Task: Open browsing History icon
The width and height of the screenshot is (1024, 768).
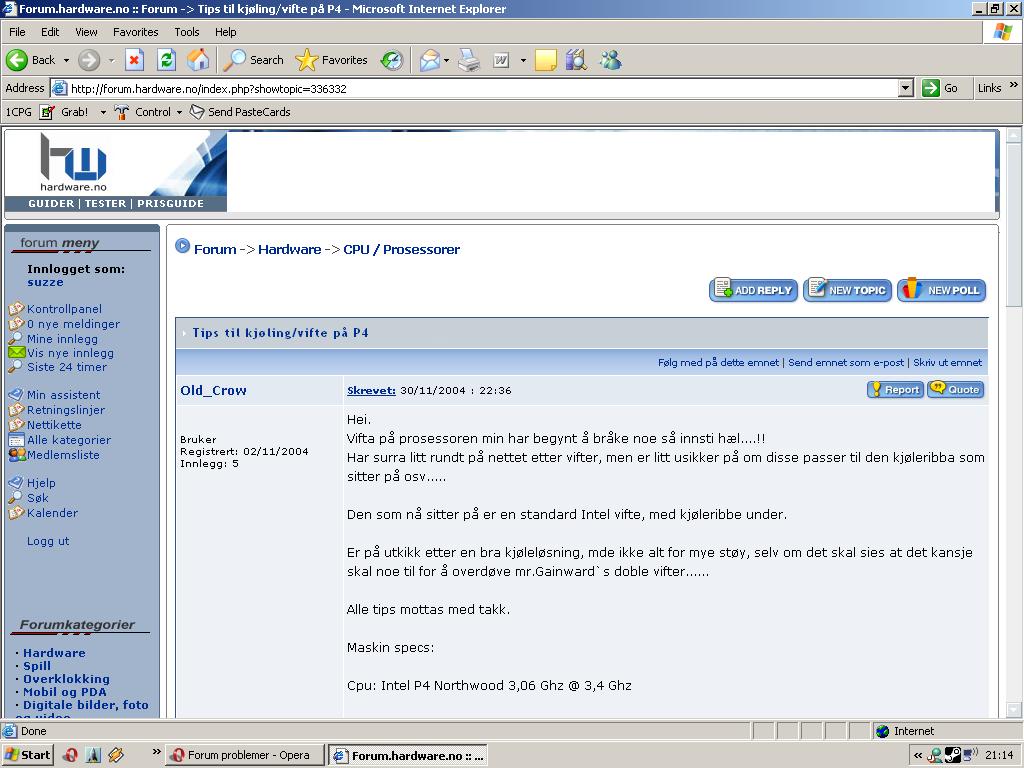Action: pos(392,60)
